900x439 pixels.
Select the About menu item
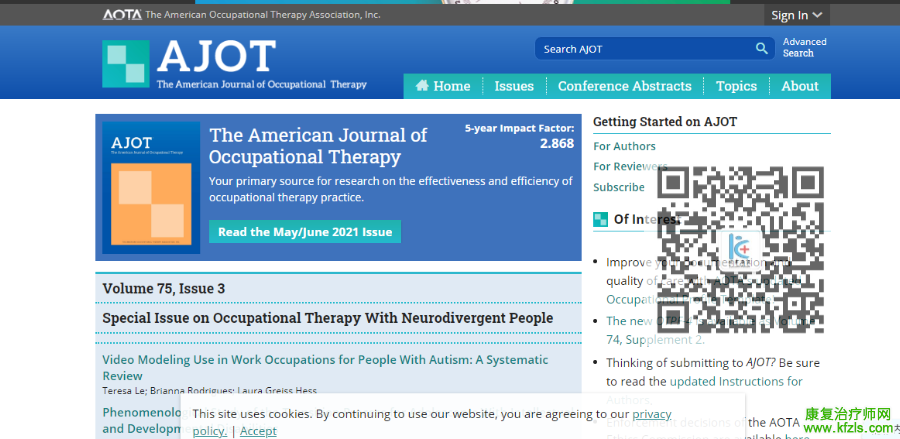point(800,86)
